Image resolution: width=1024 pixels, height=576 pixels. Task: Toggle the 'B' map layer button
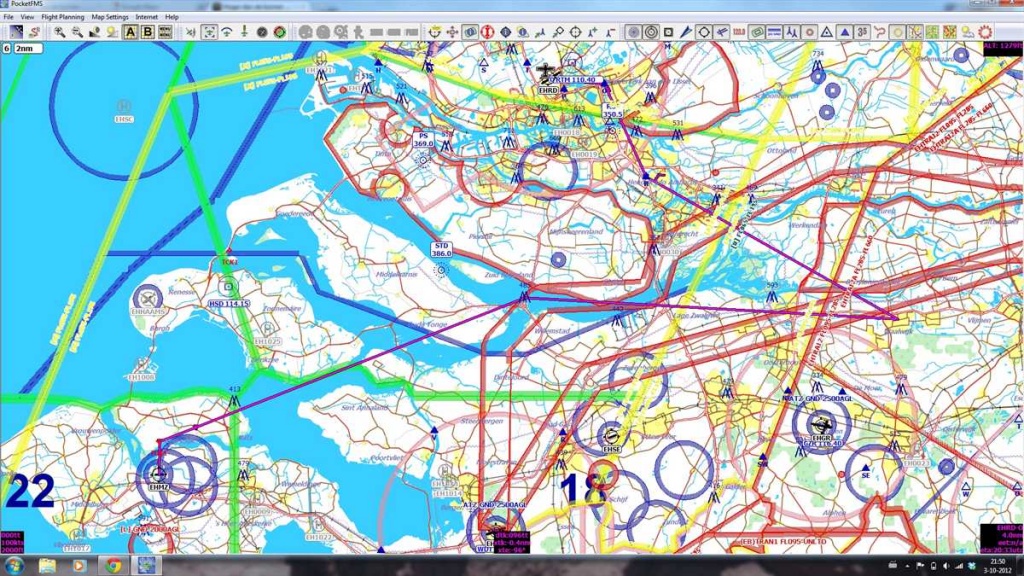(147, 32)
